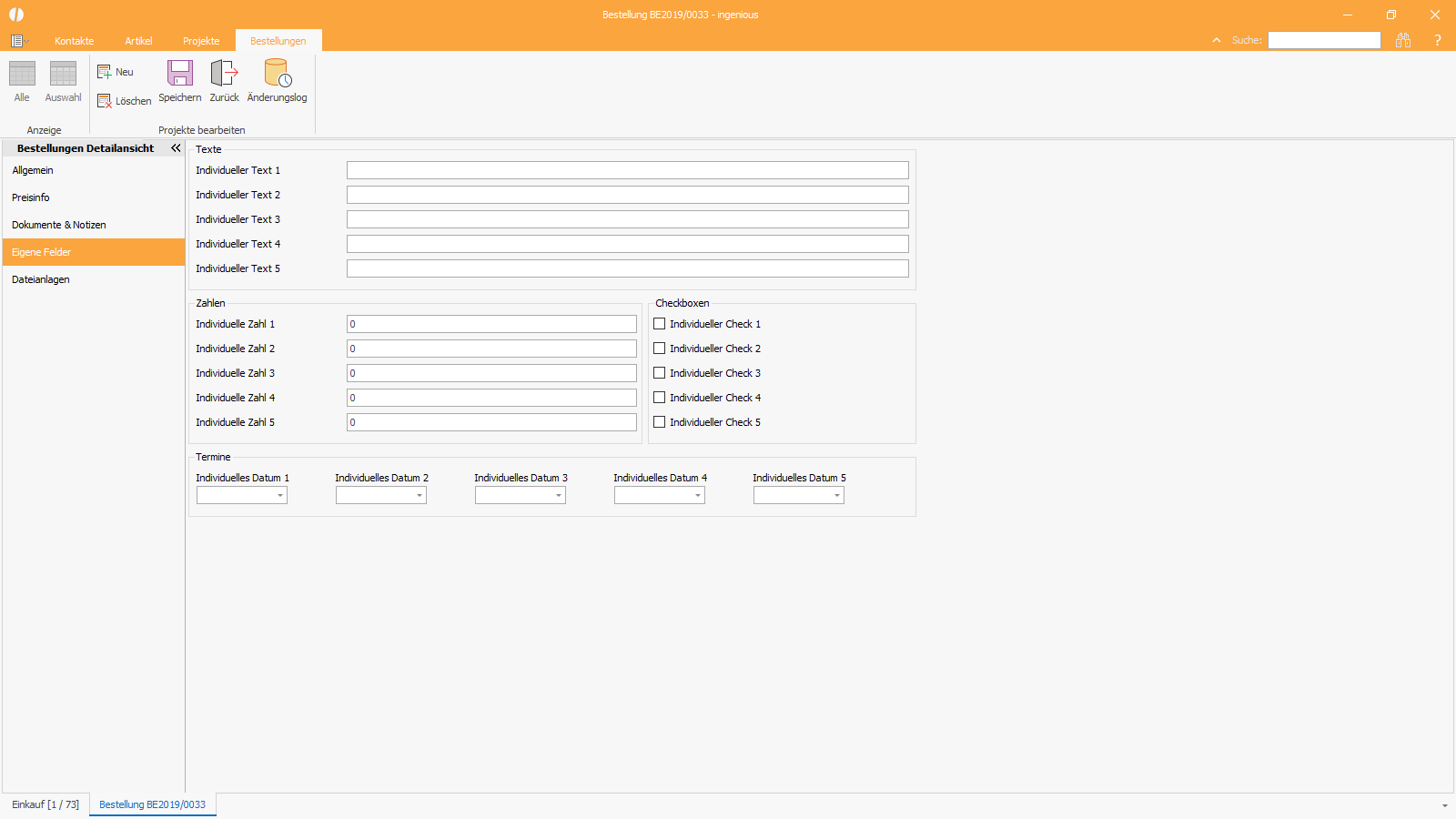
Task: Select Eigene Felder section
Action: (x=94, y=252)
